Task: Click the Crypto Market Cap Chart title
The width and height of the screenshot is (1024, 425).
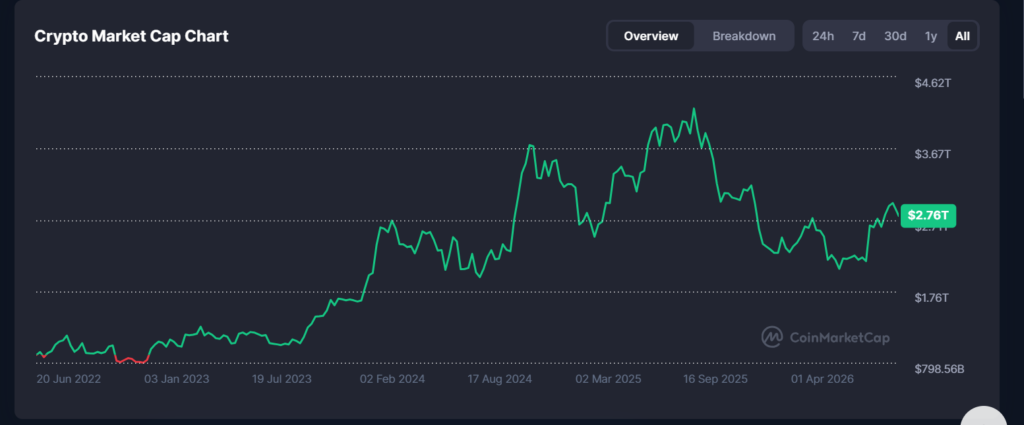Action: point(131,36)
